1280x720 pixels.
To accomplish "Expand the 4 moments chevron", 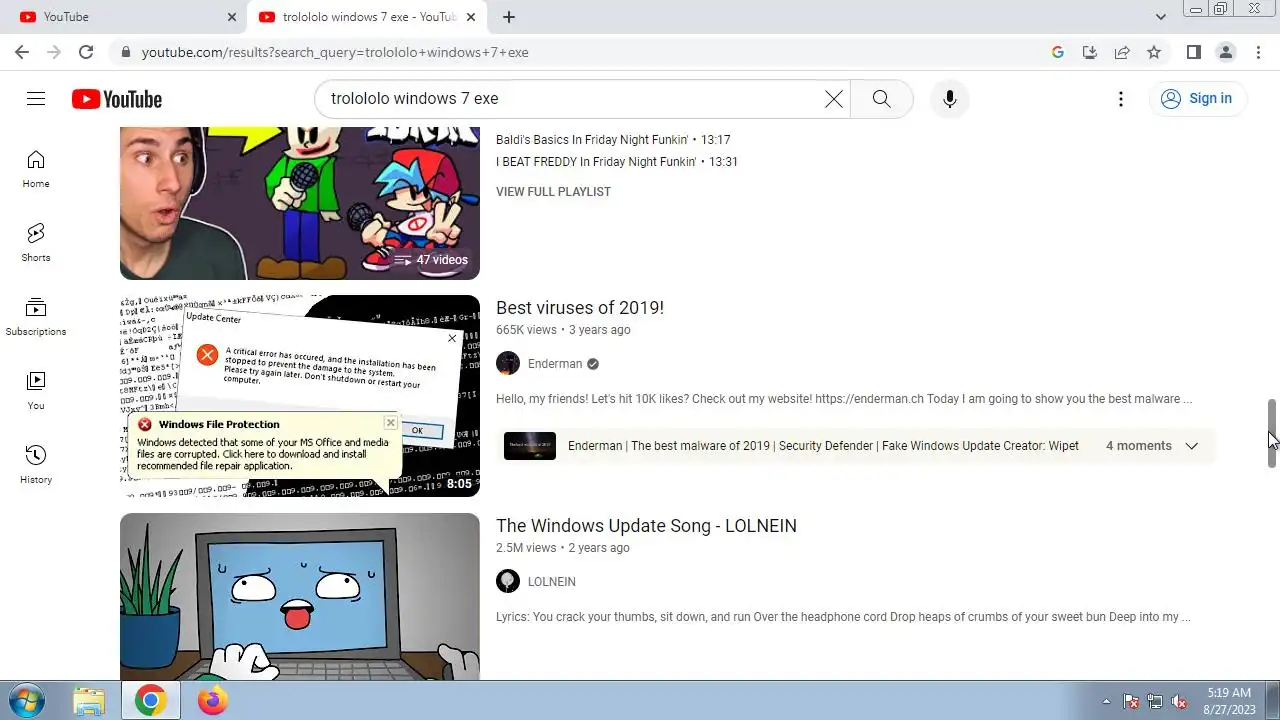I will (x=1191, y=446).
